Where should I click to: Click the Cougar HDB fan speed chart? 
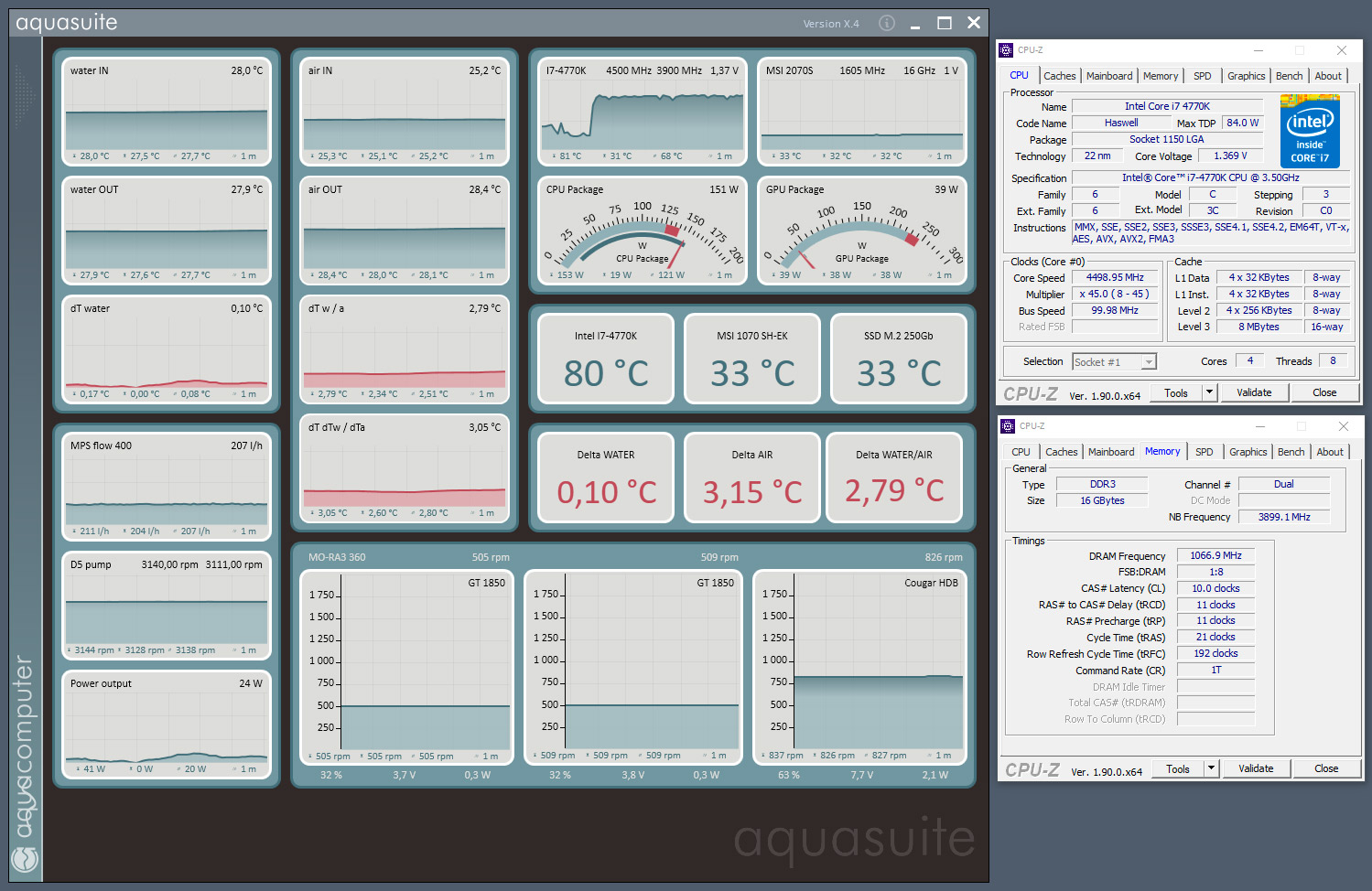[x=859, y=668]
